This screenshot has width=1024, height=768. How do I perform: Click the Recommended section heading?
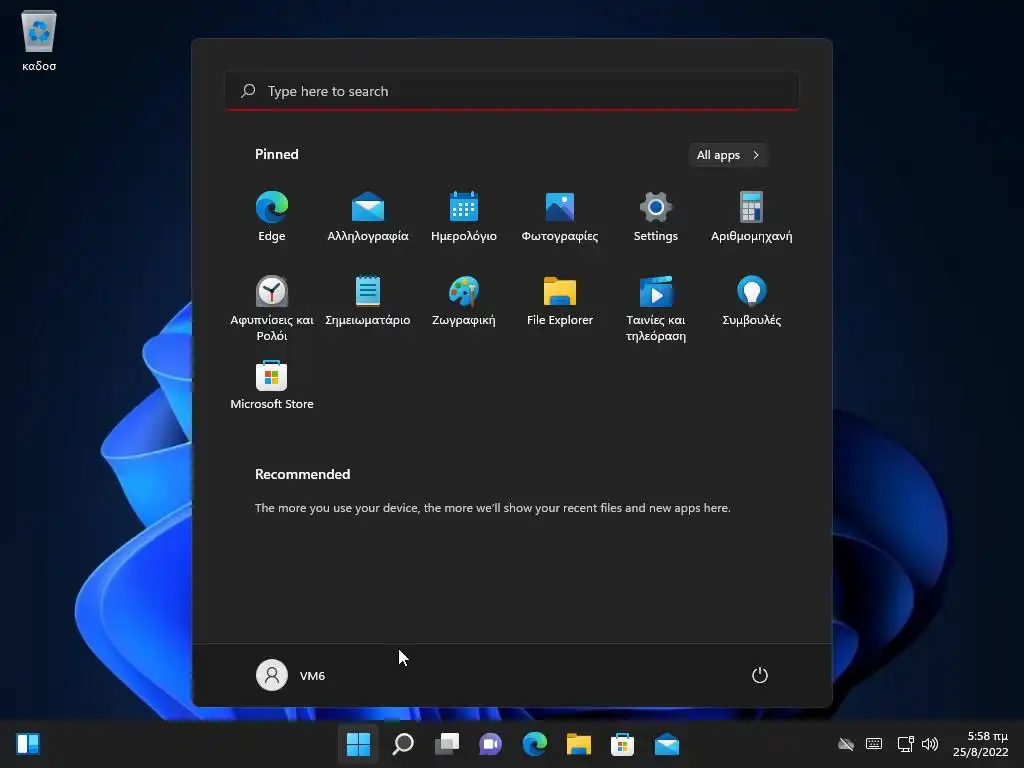[x=302, y=474]
